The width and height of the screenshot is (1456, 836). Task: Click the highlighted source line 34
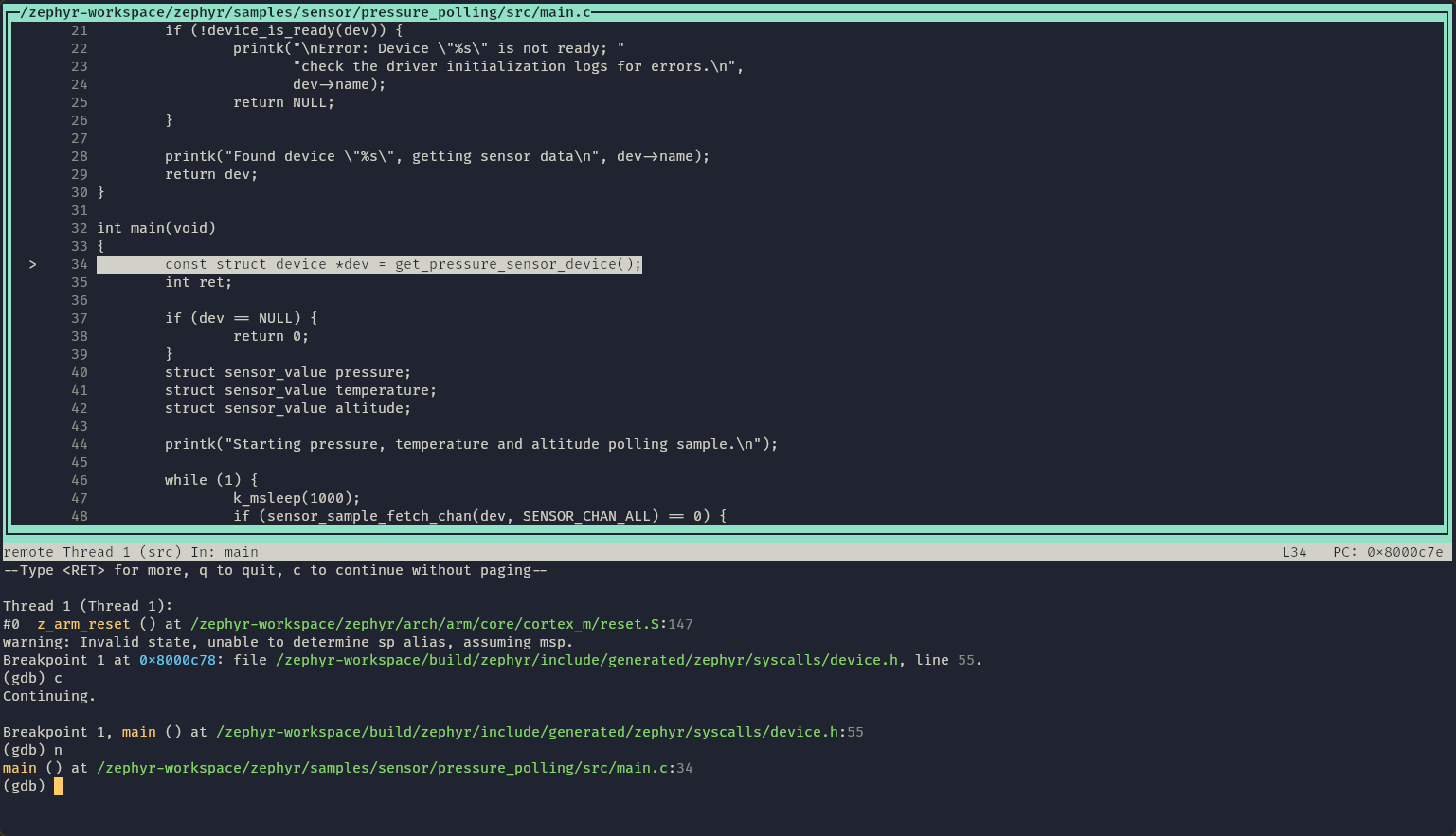pos(369,264)
